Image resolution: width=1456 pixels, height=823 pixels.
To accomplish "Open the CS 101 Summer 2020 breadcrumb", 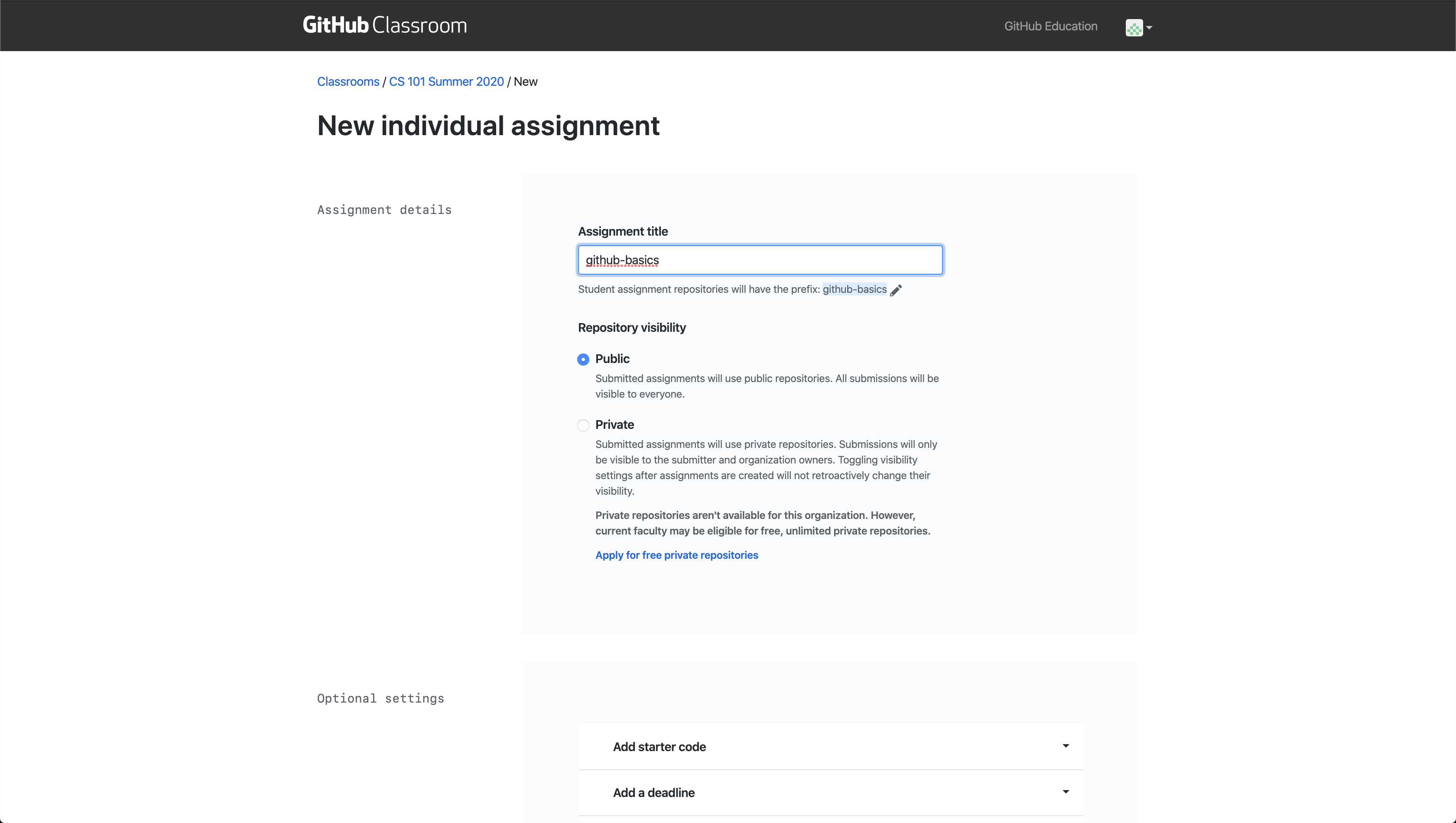I will point(446,81).
